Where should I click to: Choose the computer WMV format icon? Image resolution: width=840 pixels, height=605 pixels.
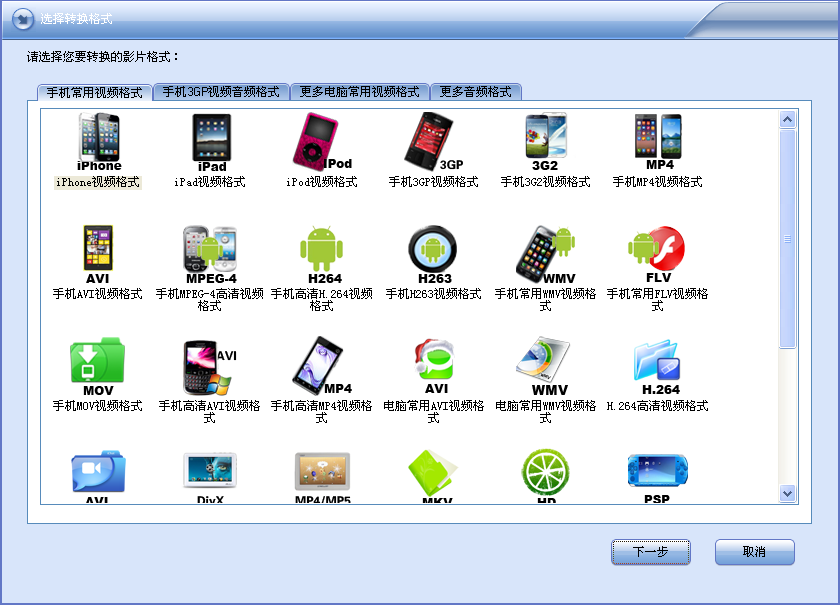click(x=544, y=367)
